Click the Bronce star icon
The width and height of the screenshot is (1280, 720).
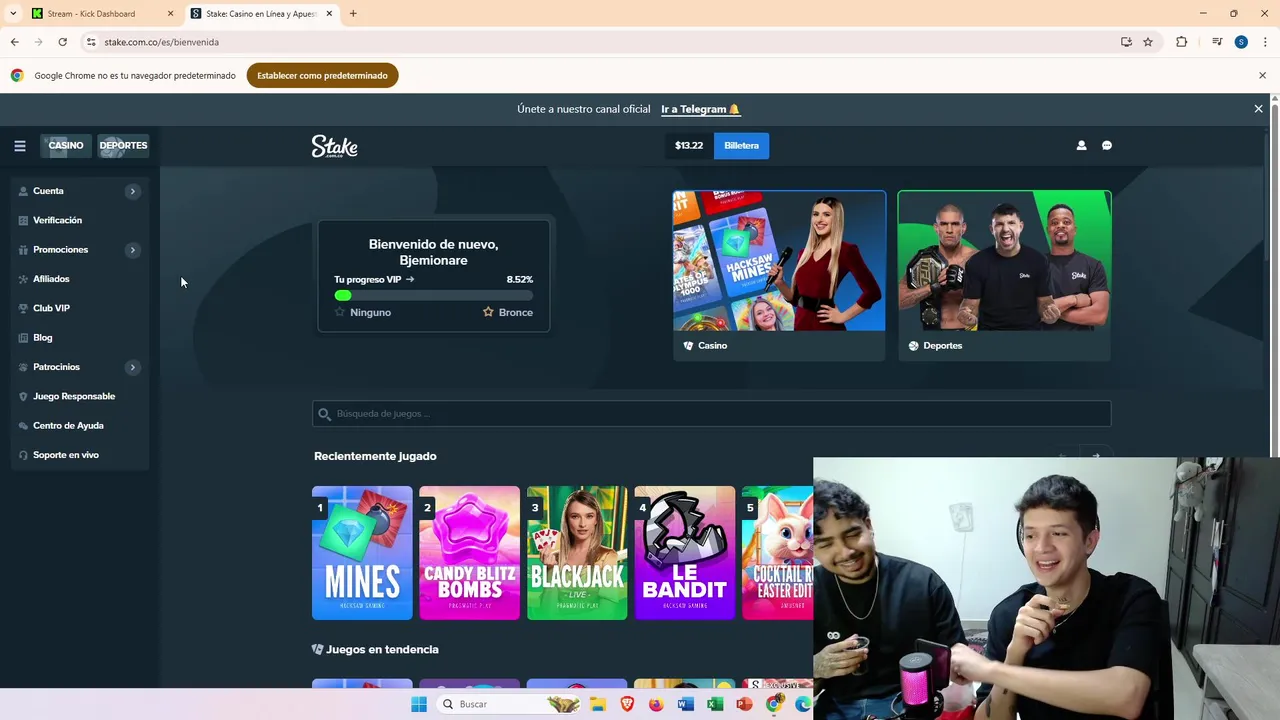(x=488, y=312)
